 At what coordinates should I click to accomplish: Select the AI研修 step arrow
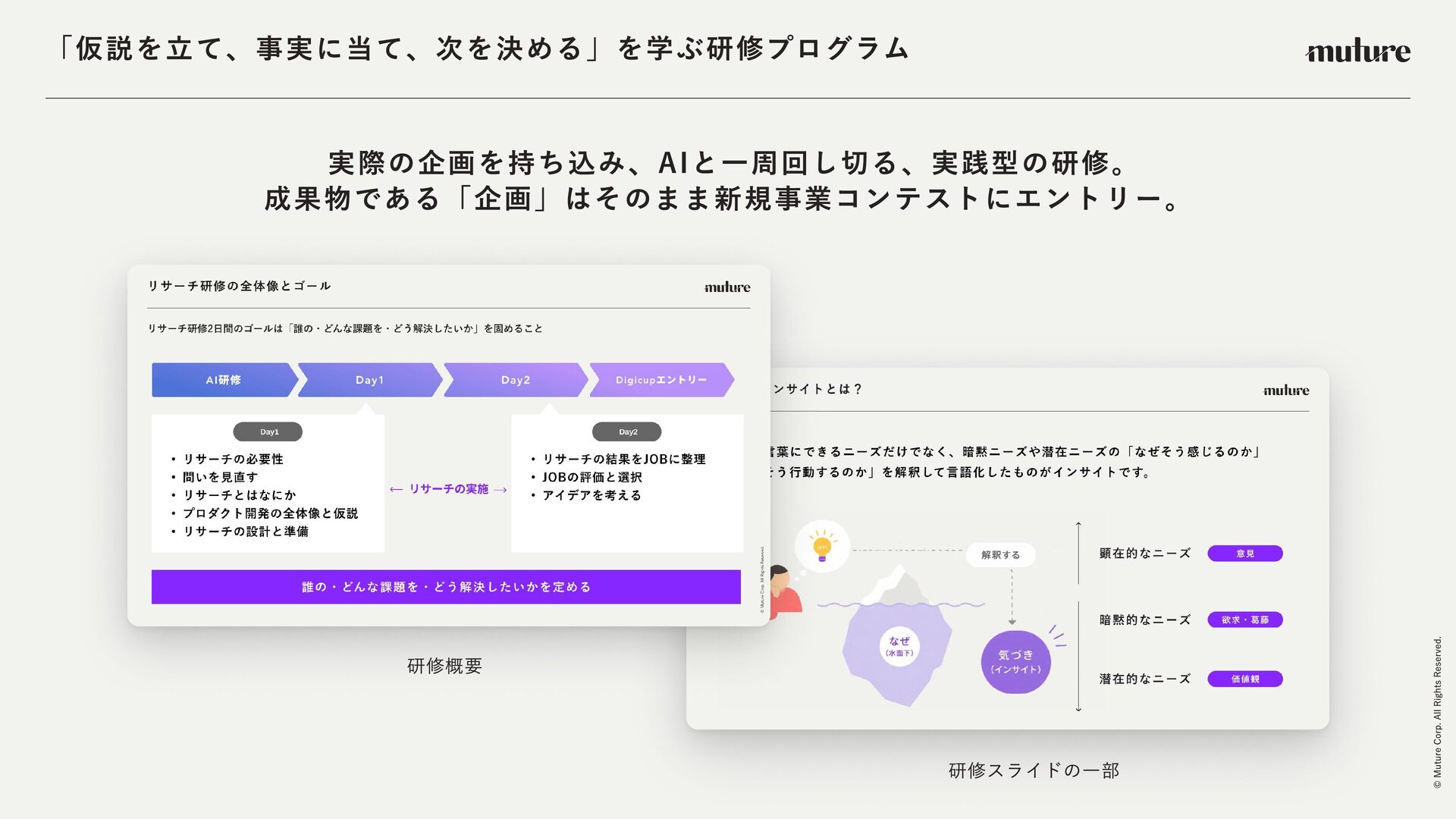pyautogui.click(x=224, y=380)
